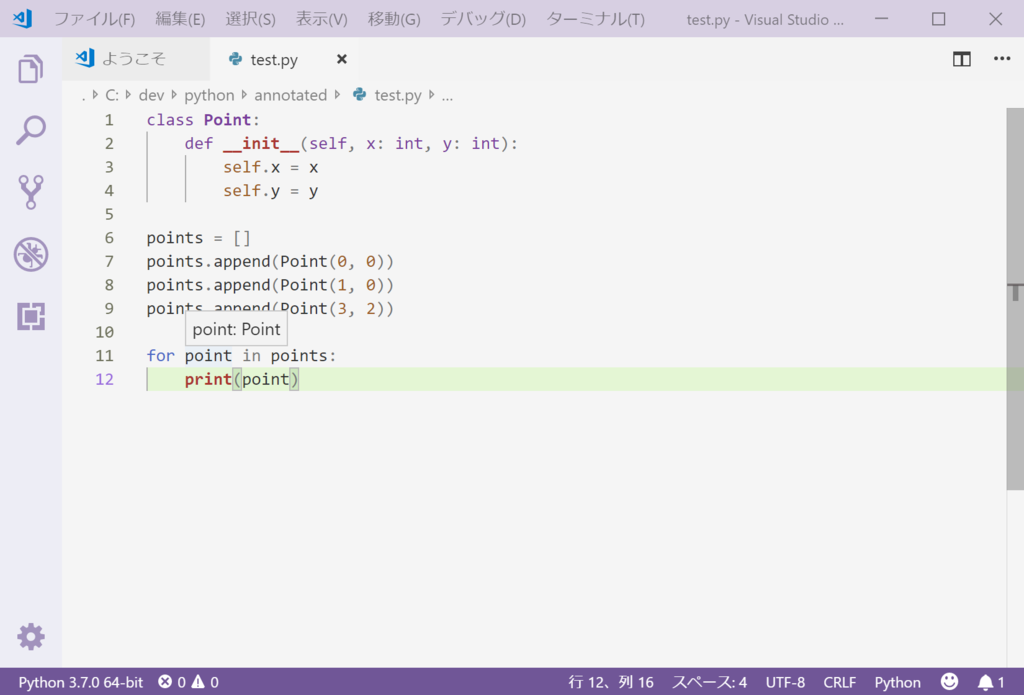The width and height of the screenshot is (1024, 695).
Task: Open the Source Control view
Action: 31,192
